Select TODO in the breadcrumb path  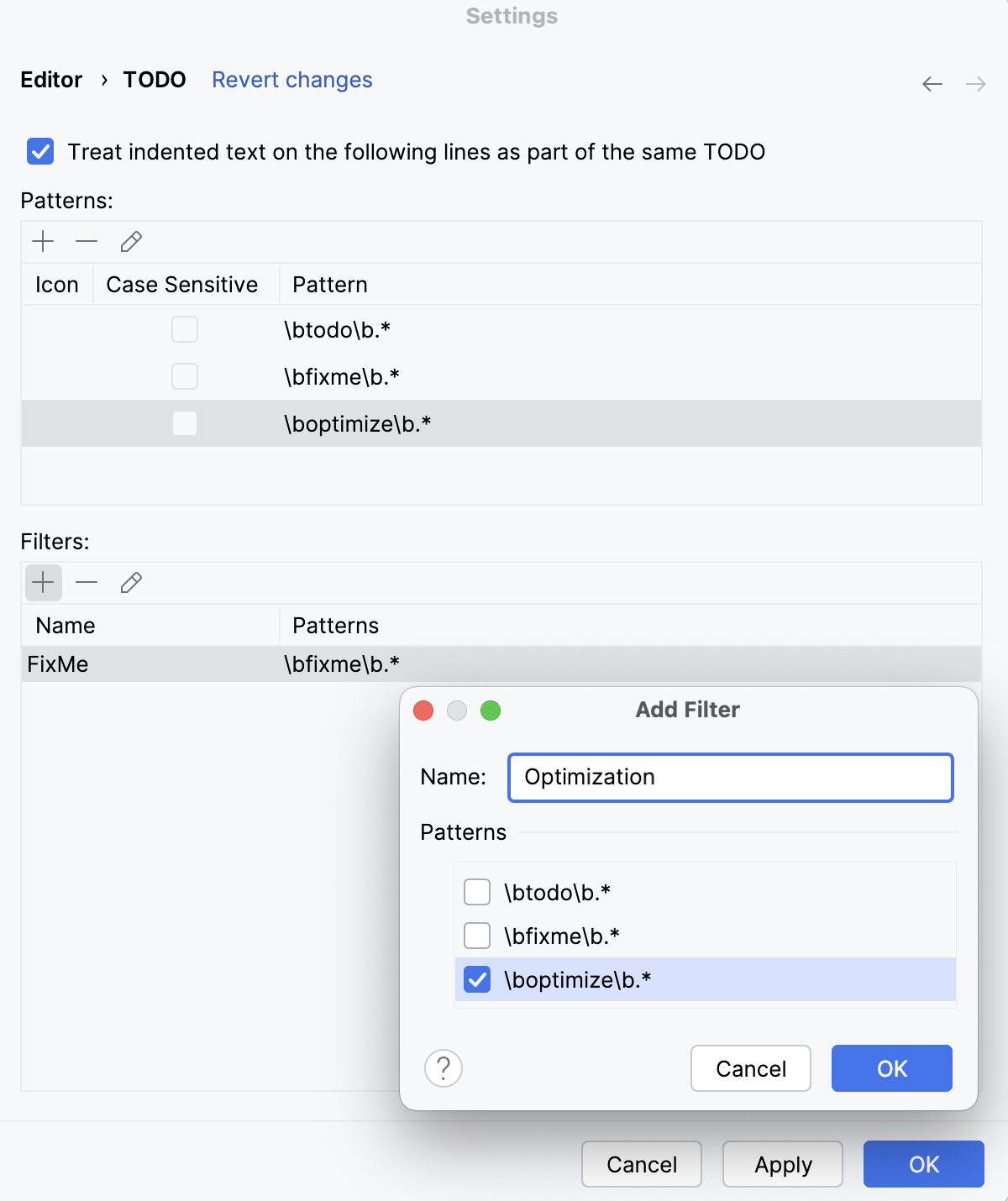154,80
